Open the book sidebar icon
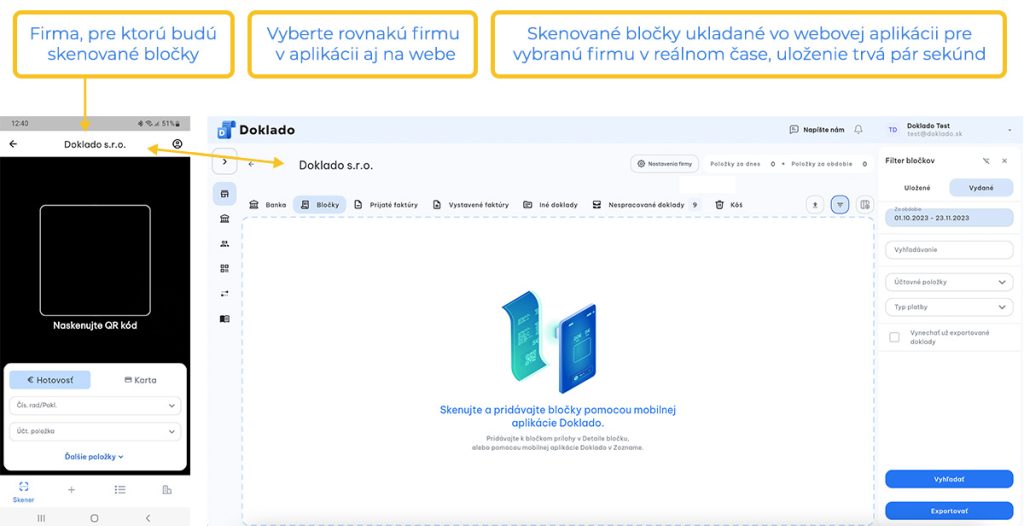 point(225,319)
